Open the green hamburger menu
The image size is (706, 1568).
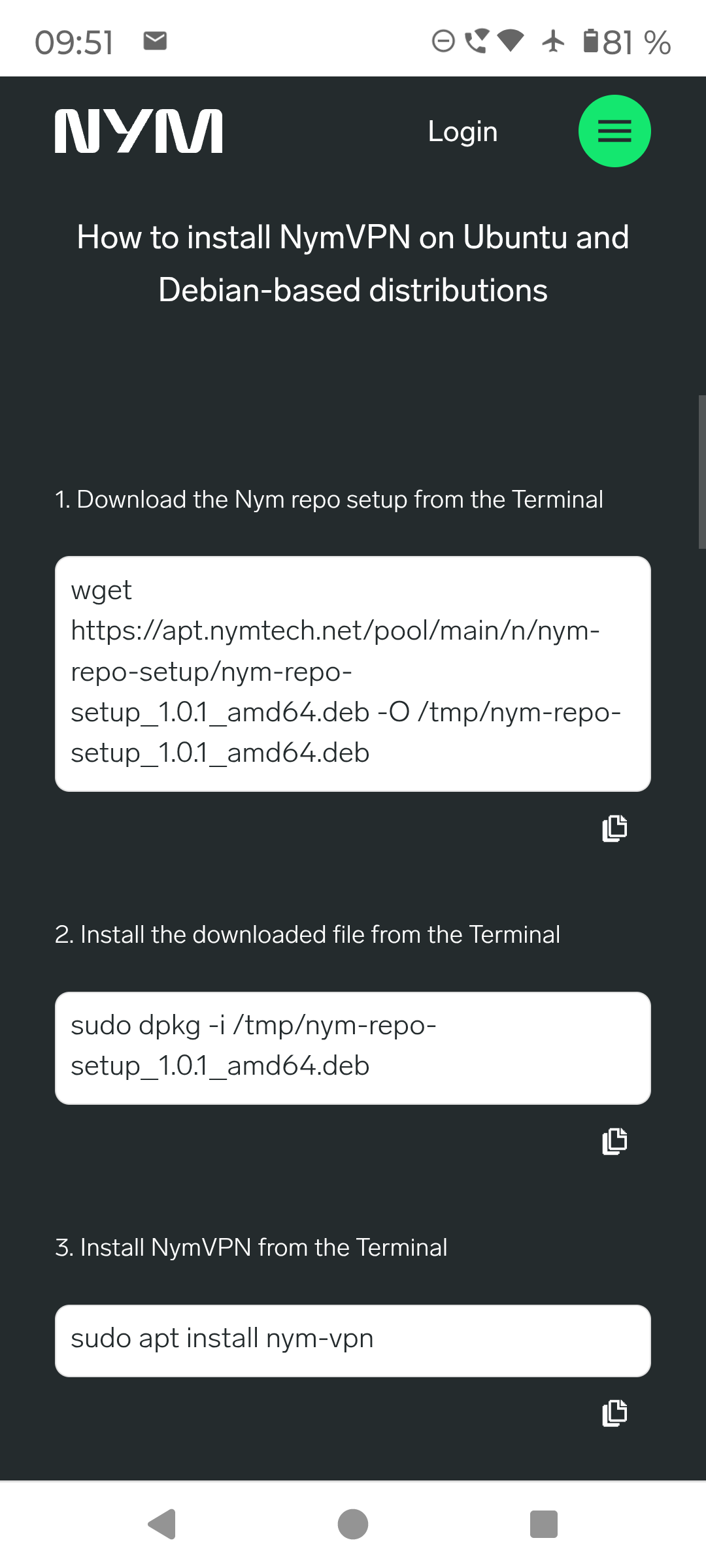[614, 131]
